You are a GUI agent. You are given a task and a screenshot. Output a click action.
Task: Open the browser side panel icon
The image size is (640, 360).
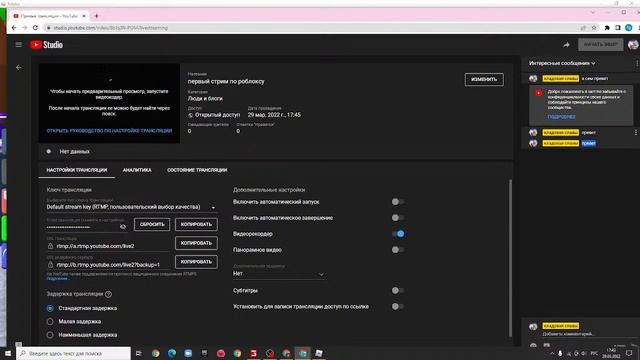click(x=618, y=28)
